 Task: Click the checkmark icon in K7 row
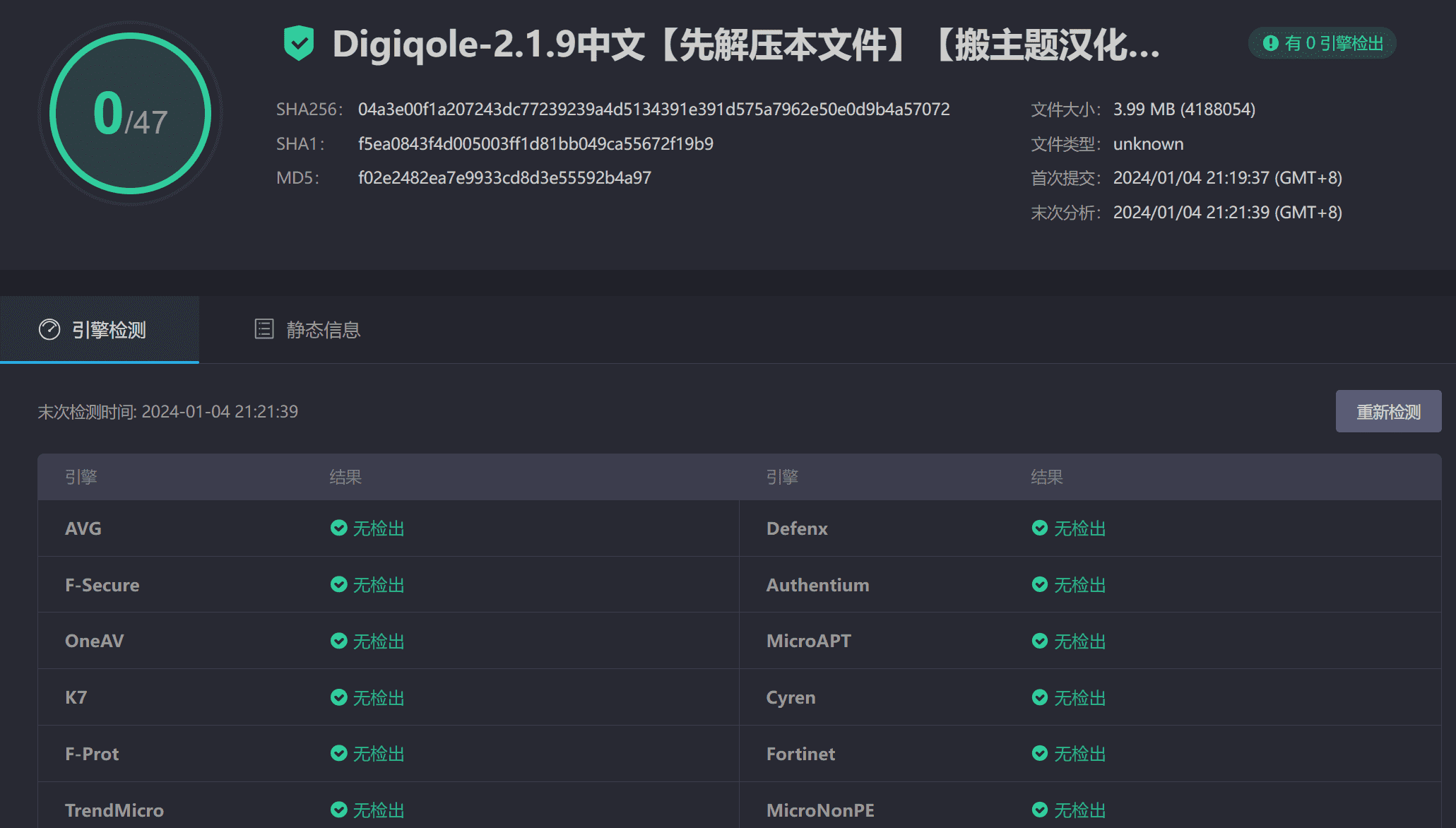(339, 697)
